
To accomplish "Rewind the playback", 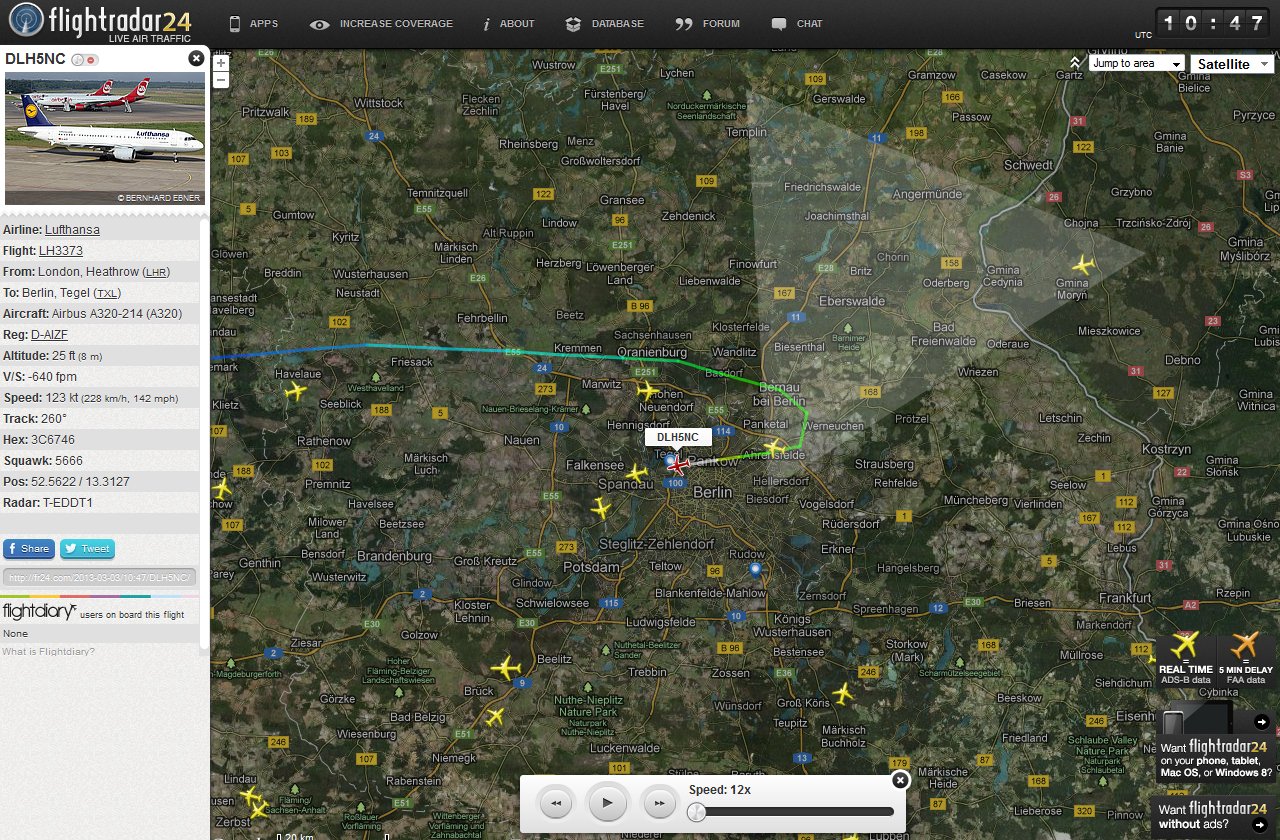I will (557, 802).
